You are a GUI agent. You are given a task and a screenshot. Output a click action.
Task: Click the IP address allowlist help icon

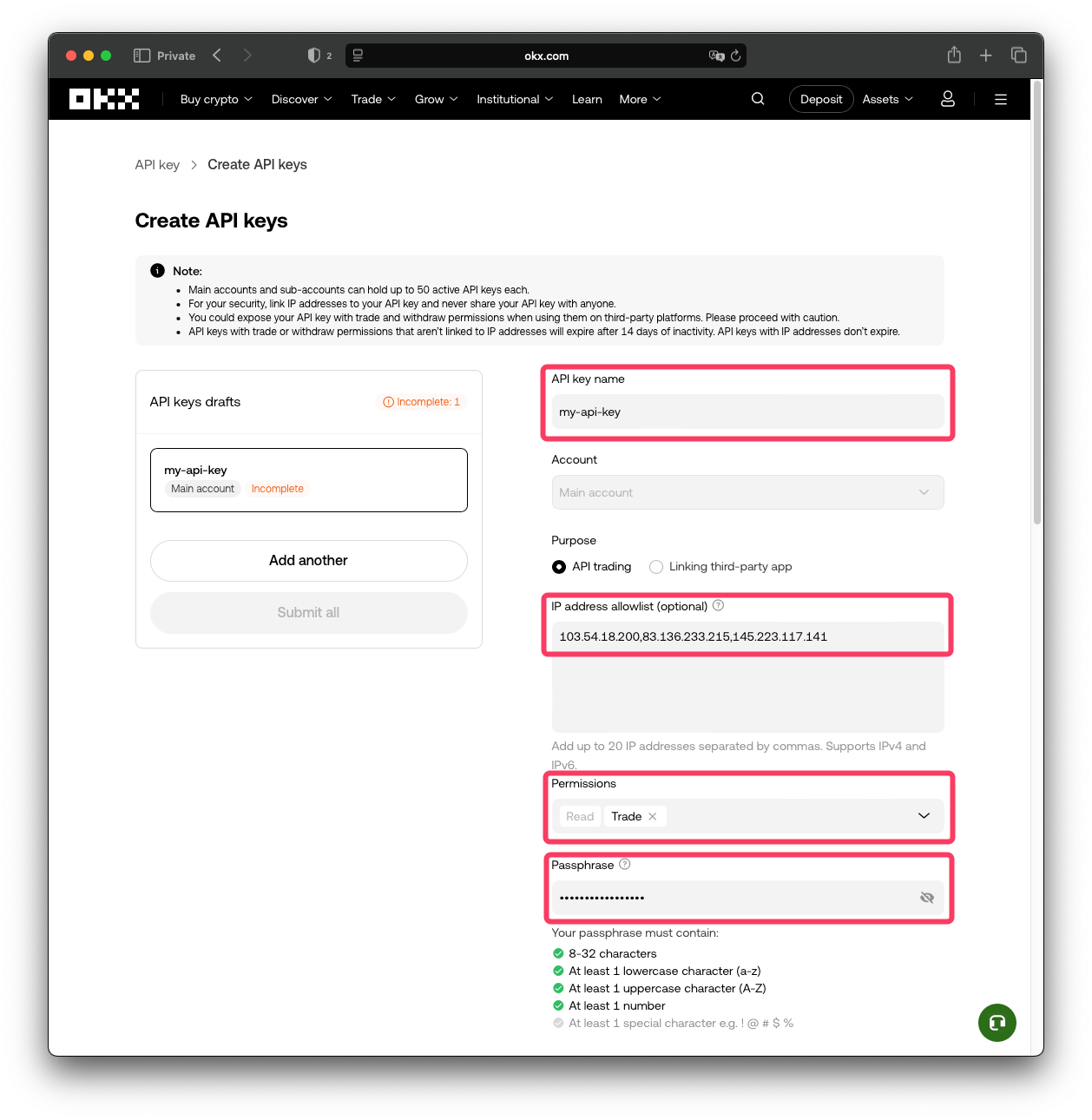coord(718,605)
